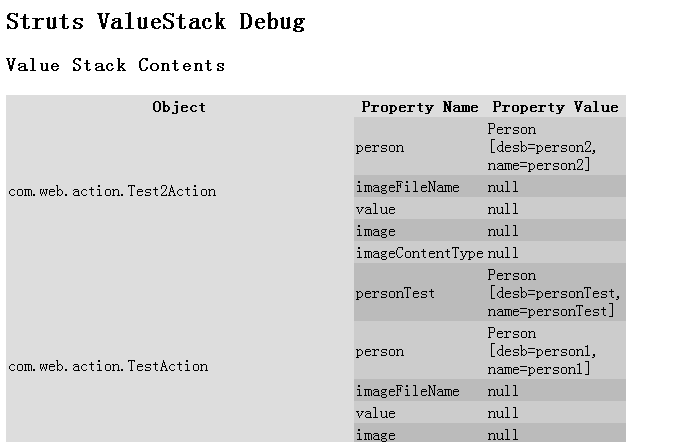This screenshot has width=689, height=442.
Task: Click the Object column header
Action: [179, 107]
